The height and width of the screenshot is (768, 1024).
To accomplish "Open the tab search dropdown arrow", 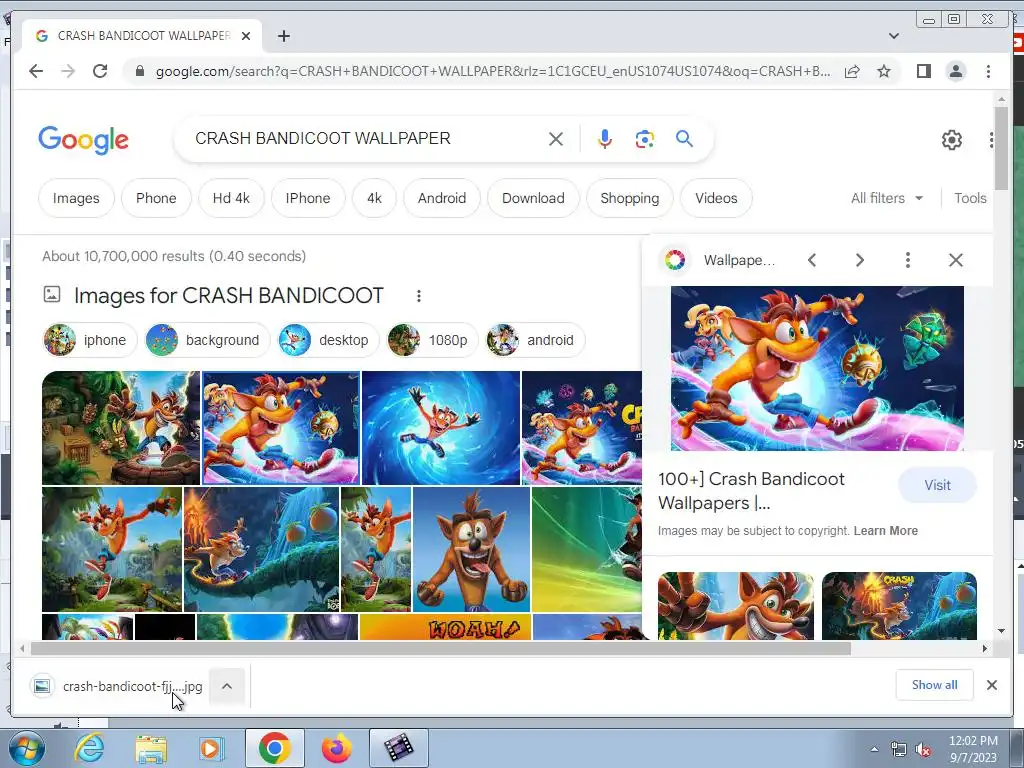I will pos(893,36).
